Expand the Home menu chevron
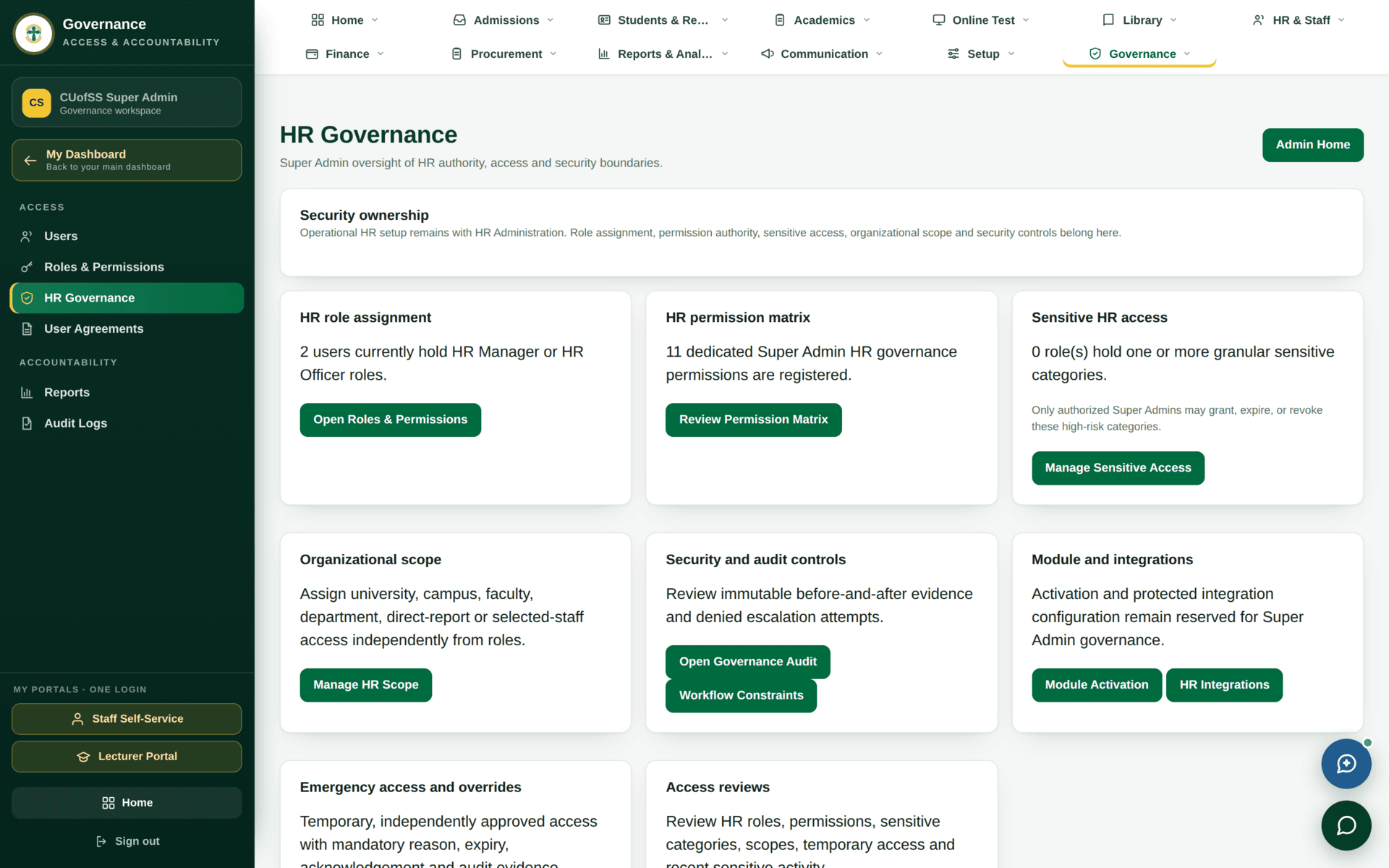The image size is (1389, 868). click(375, 20)
